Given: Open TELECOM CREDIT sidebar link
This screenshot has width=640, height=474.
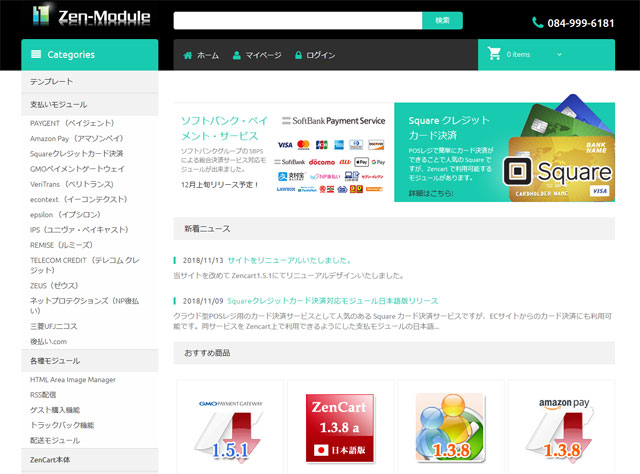Looking at the screenshot, I should [x=84, y=265].
